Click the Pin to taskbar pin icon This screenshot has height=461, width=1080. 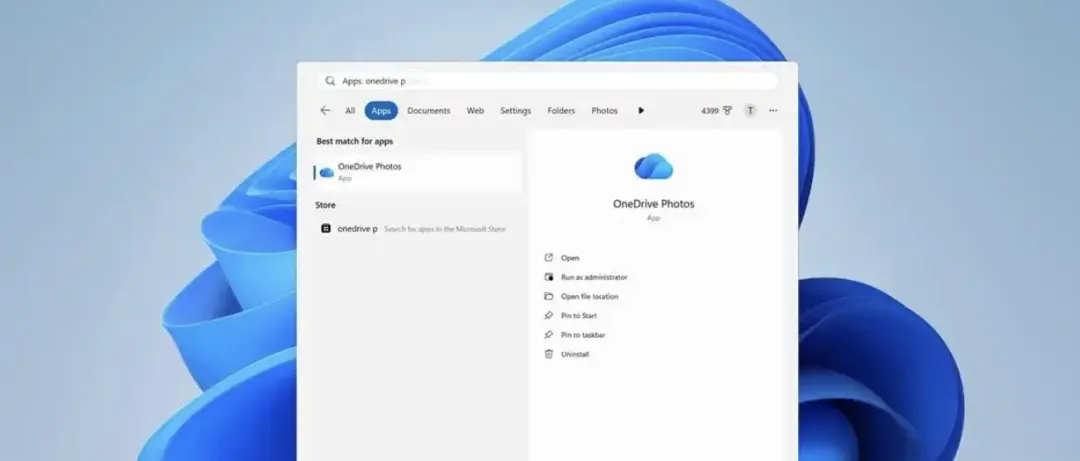(x=549, y=335)
